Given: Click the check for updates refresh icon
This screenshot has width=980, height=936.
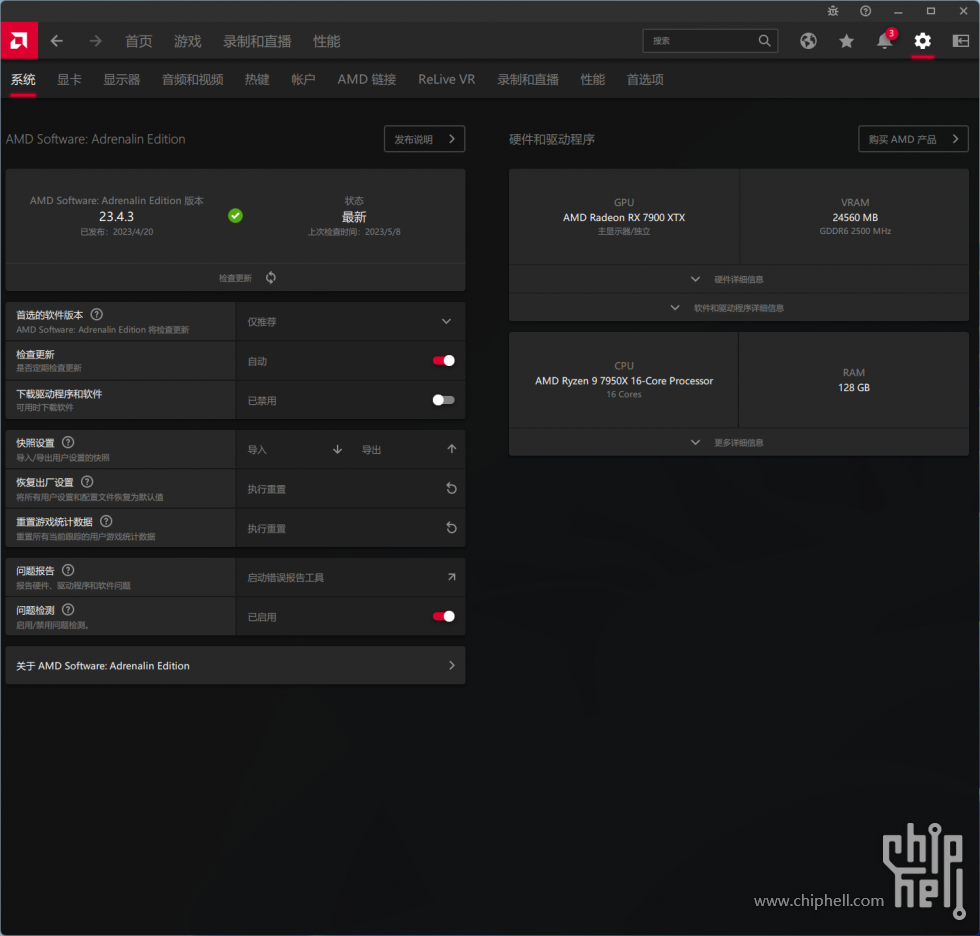Looking at the screenshot, I should coord(271,277).
